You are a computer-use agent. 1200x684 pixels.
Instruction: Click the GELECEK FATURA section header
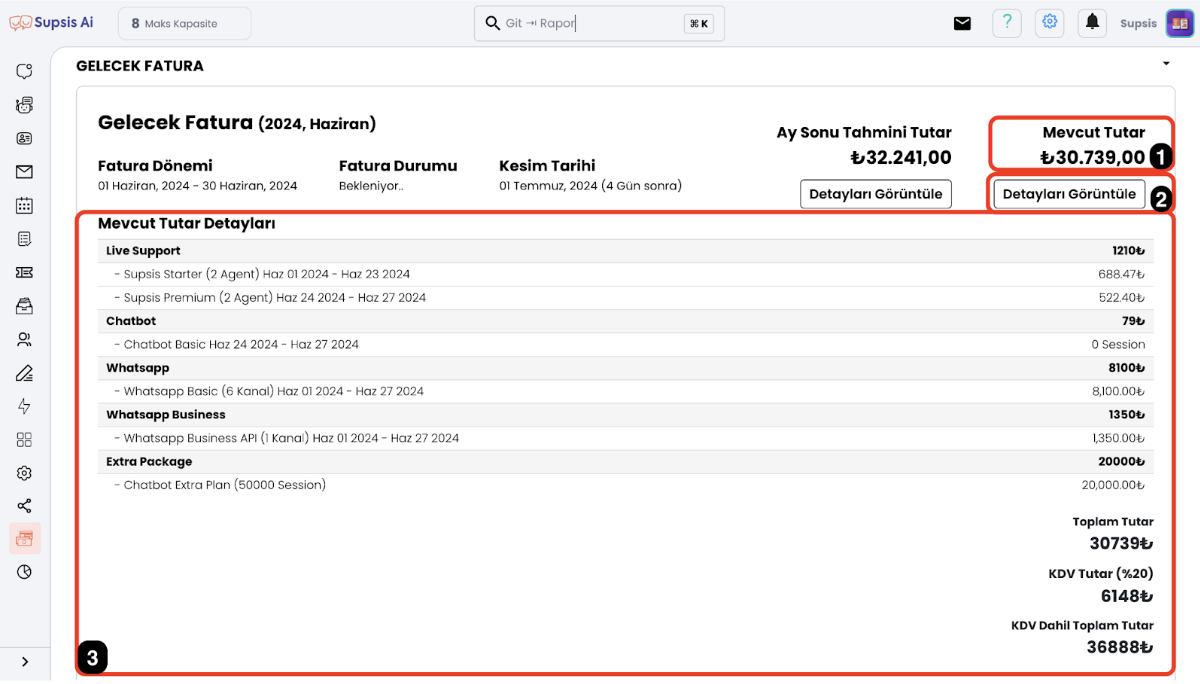pyautogui.click(x=140, y=66)
